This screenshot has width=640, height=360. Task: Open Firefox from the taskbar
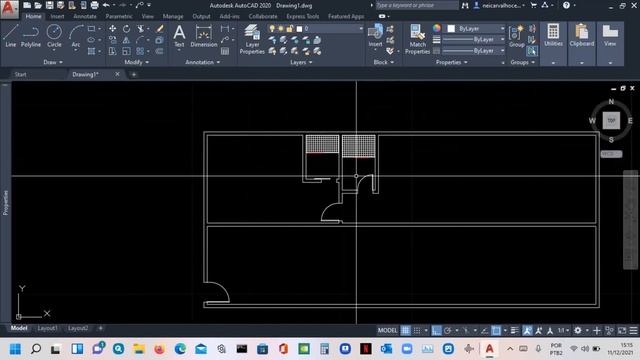pyautogui.click(x=160, y=349)
